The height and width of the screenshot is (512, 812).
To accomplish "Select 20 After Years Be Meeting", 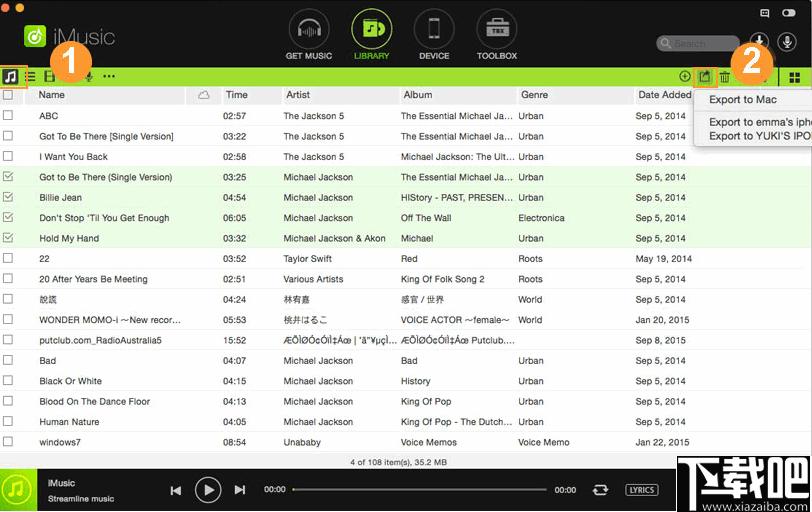I will 93,279.
